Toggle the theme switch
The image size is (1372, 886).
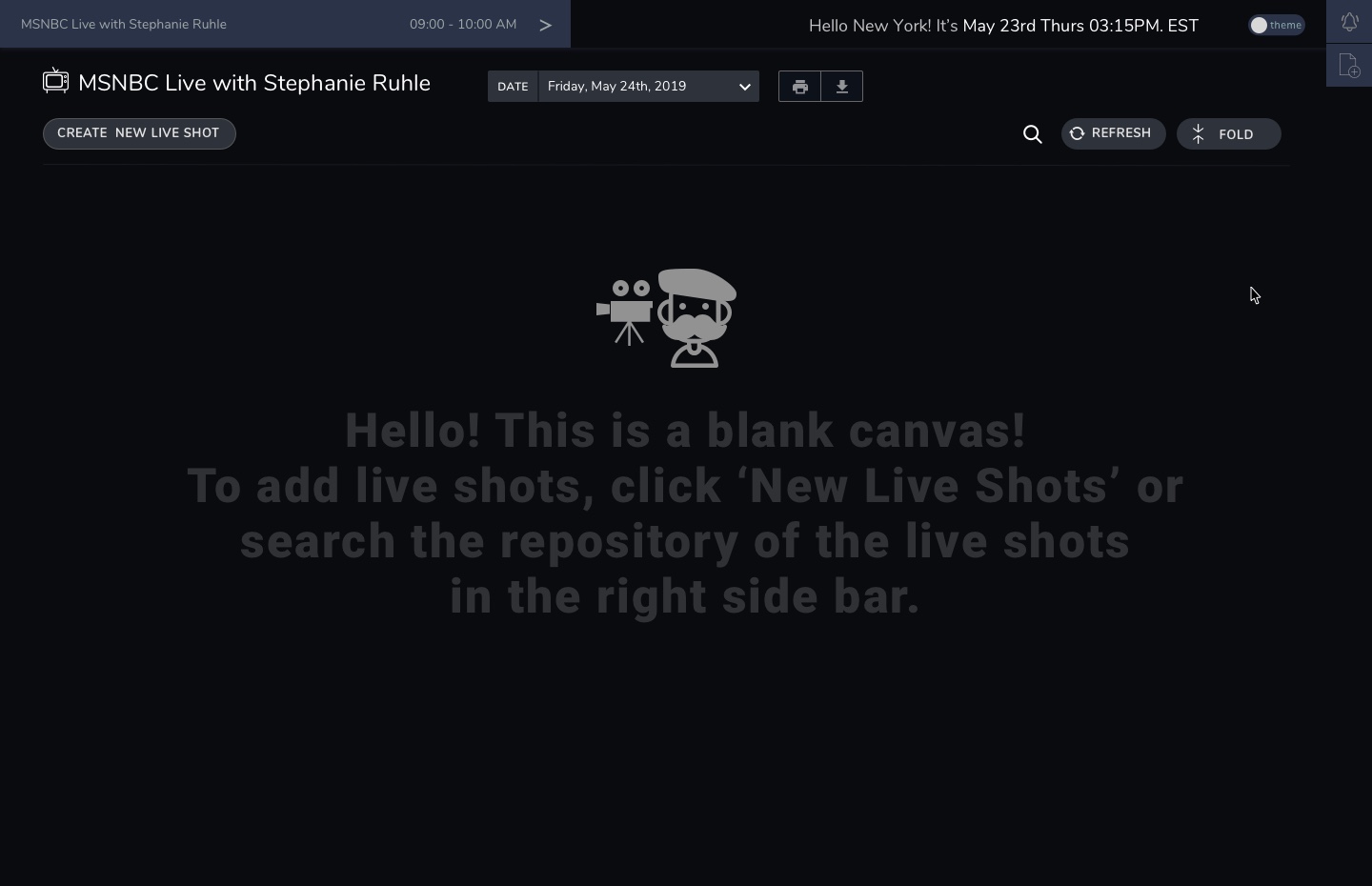(1276, 25)
